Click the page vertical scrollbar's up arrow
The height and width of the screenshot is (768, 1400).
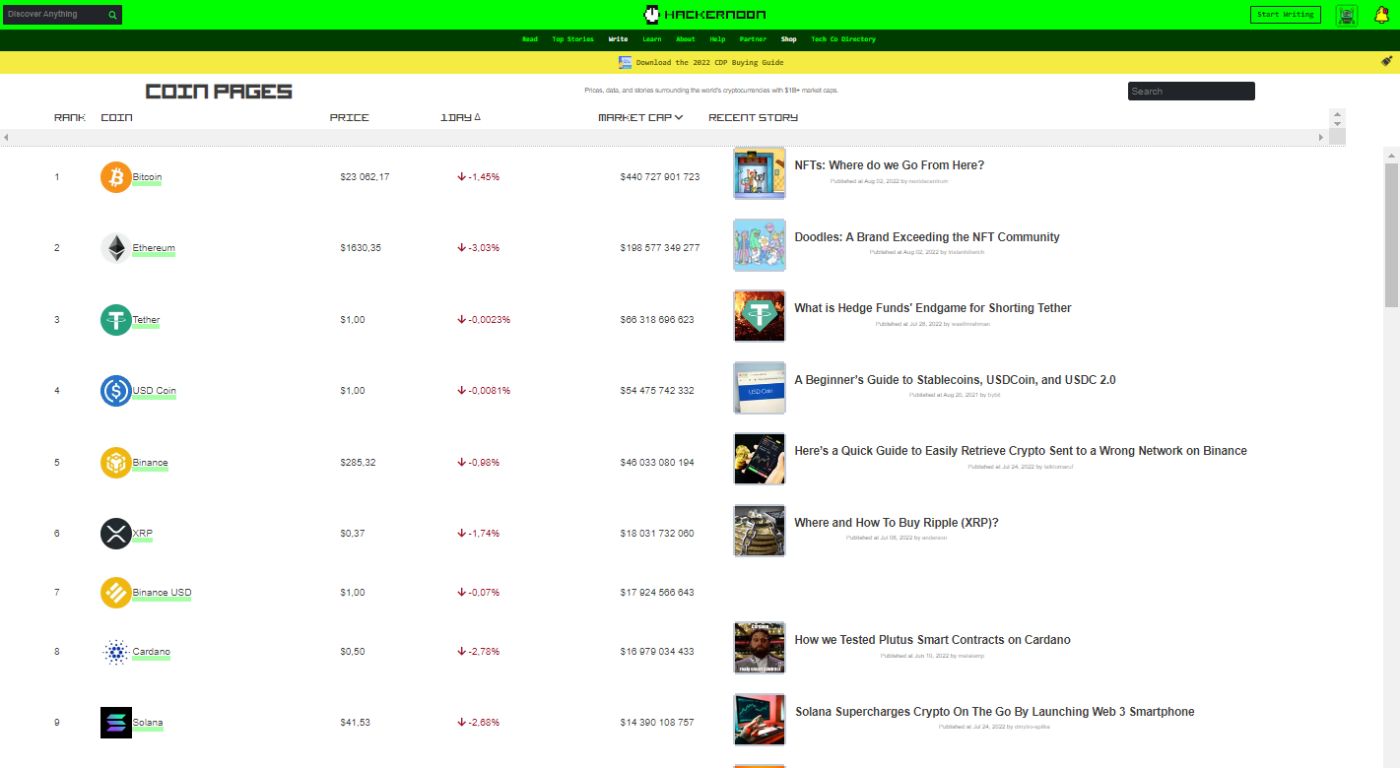(x=1391, y=155)
